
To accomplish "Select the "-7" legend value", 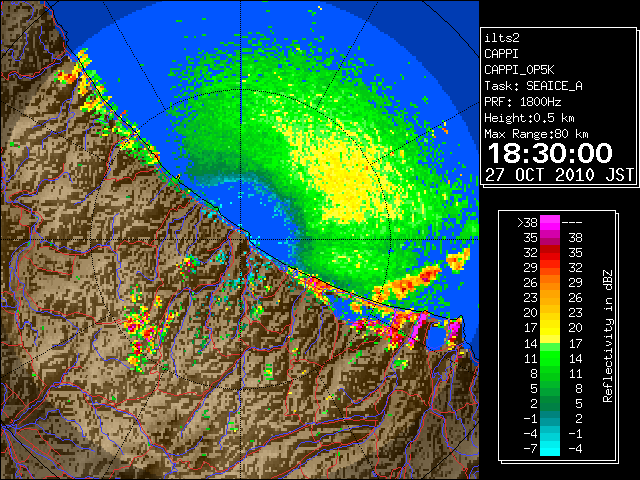I will coord(530,449).
